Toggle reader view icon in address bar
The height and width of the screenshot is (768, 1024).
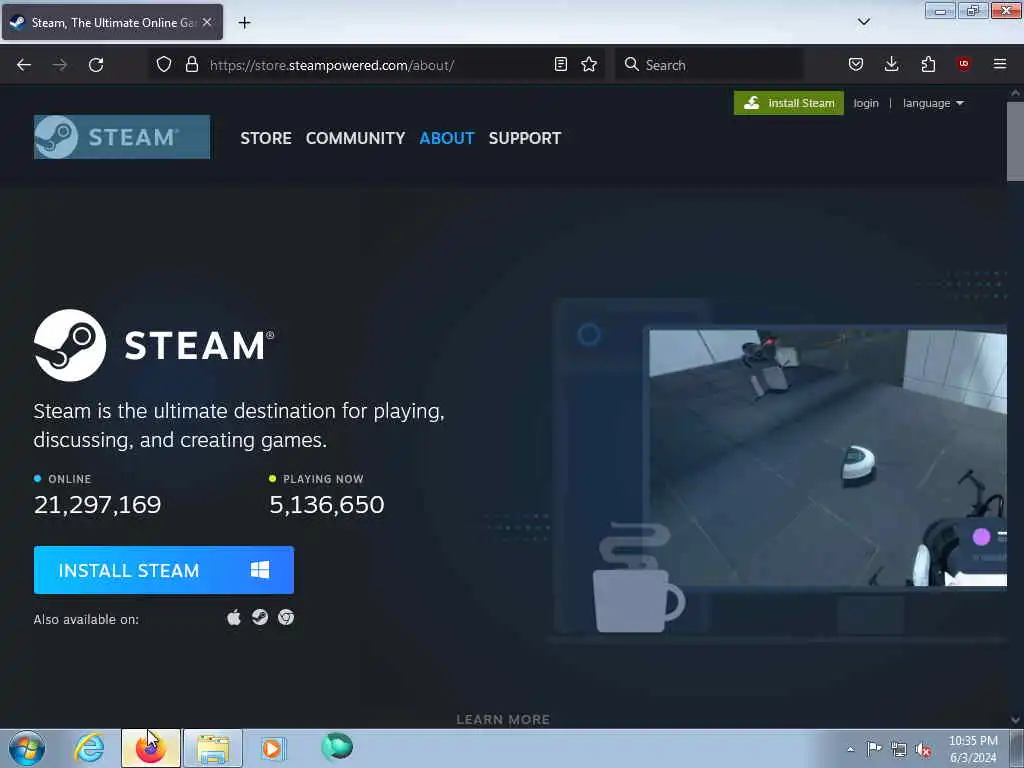coord(560,64)
